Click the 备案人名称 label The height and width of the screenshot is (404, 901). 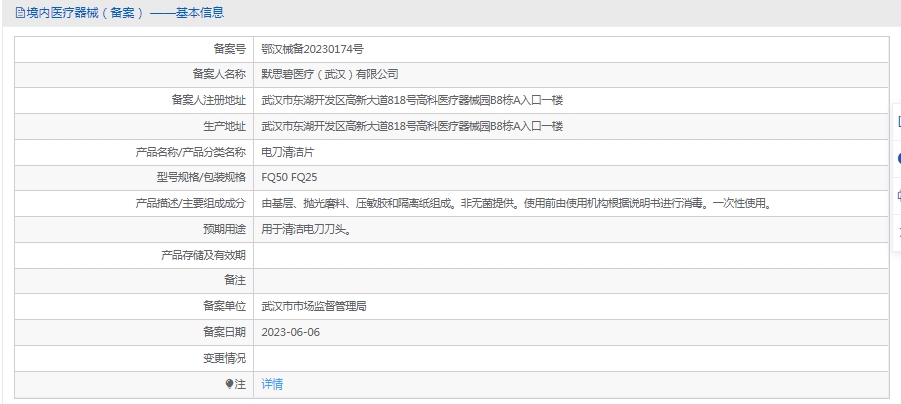tap(219, 75)
